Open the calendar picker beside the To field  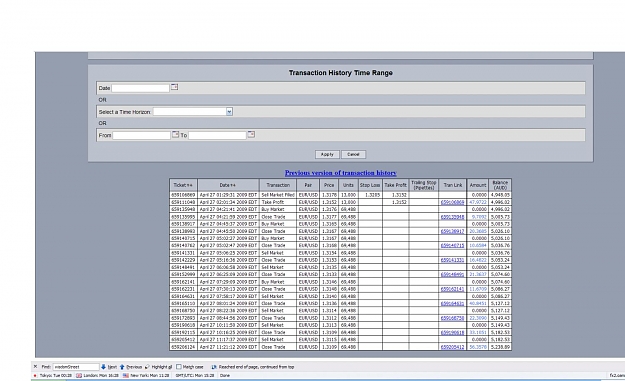click(251, 135)
